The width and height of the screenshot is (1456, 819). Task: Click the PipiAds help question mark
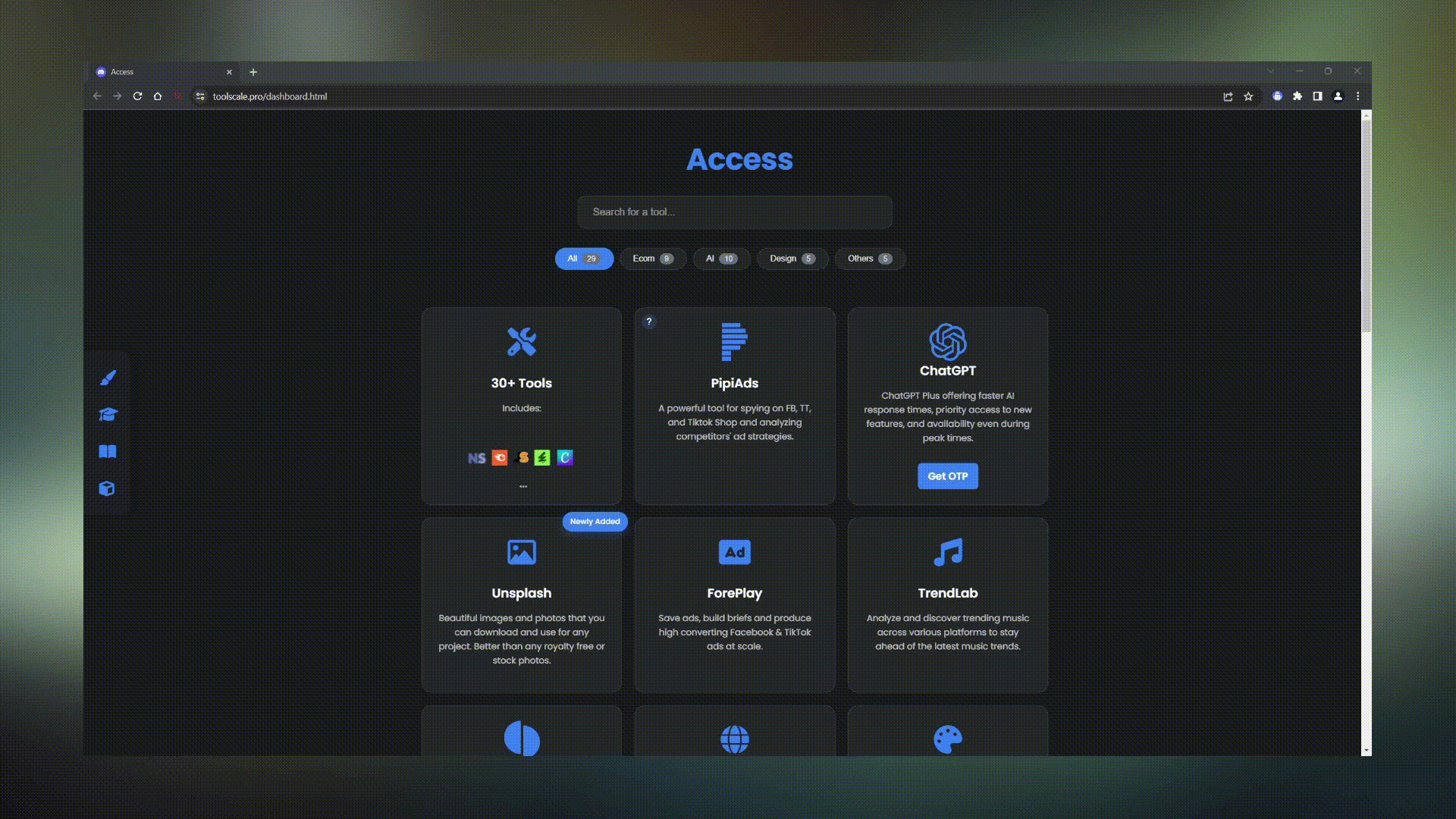648,322
